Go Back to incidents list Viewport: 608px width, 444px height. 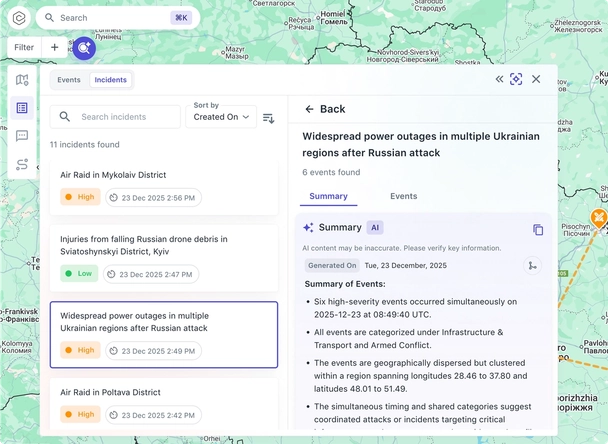click(x=325, y=109)
